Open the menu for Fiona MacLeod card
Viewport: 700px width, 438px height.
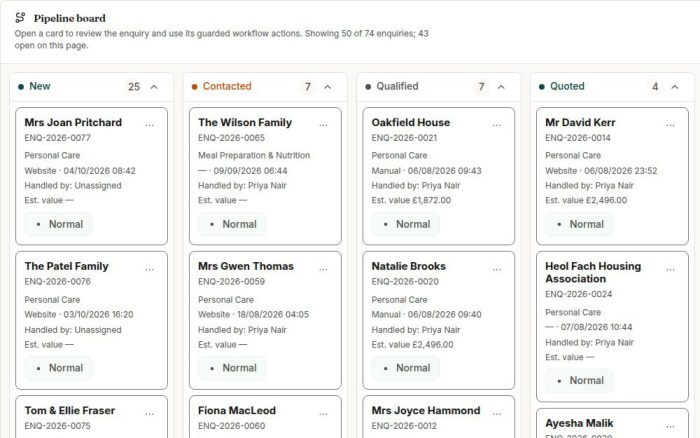tap(323, 413)
